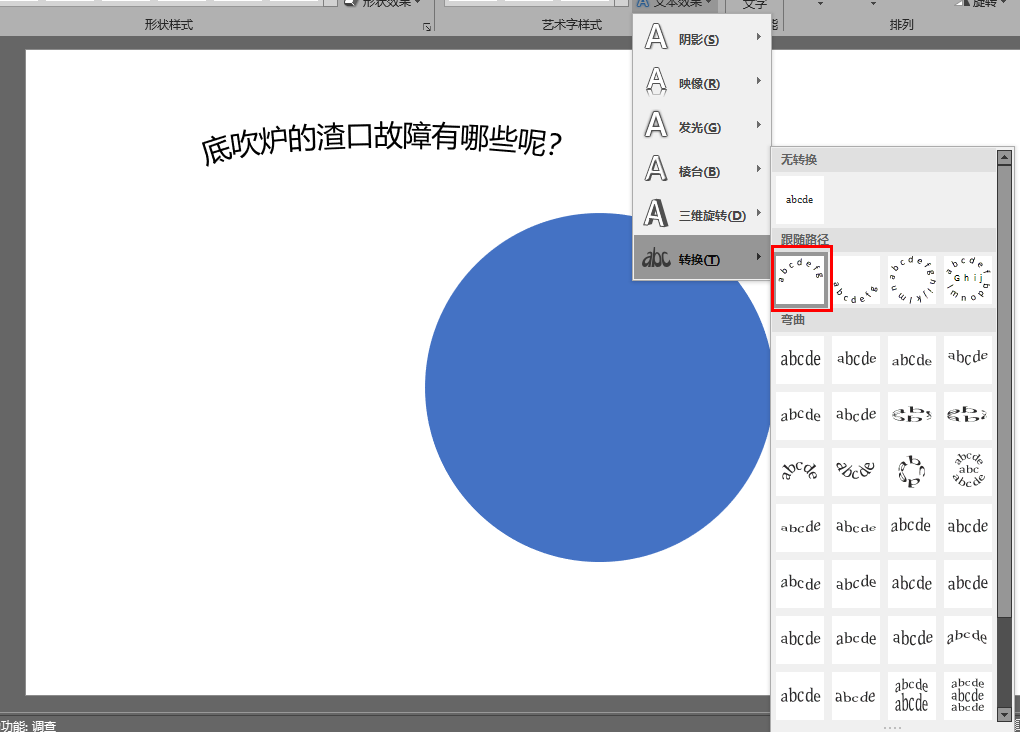Viewport: 1020px width, 732px height.
Task: Select the filled Arch Down warp preset
Action: [856, 472]
